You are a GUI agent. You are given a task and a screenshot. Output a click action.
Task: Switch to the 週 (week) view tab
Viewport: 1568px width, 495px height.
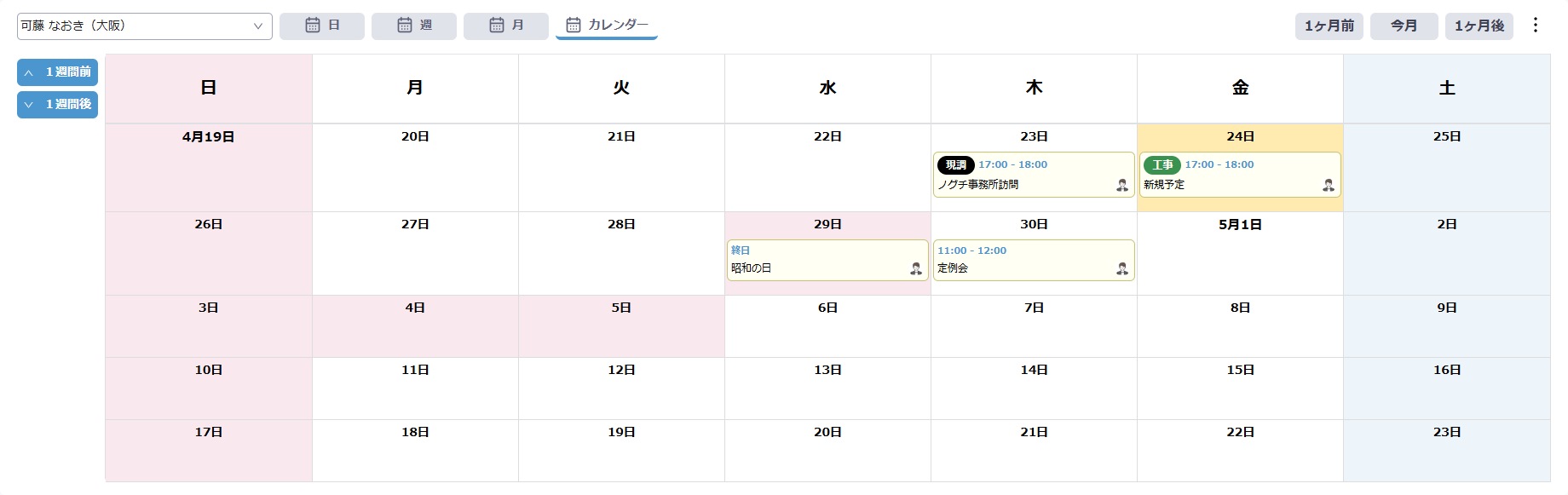(414, 26)
